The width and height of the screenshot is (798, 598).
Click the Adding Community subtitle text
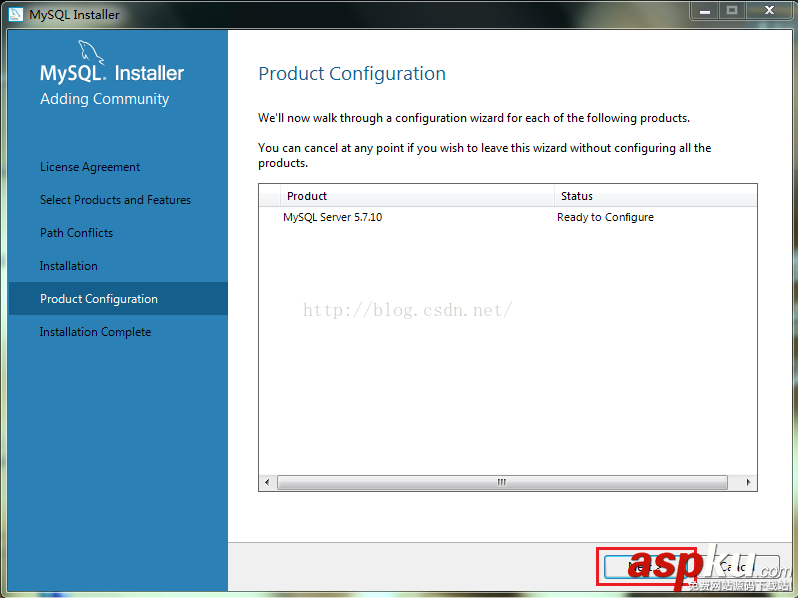[104, 99]
